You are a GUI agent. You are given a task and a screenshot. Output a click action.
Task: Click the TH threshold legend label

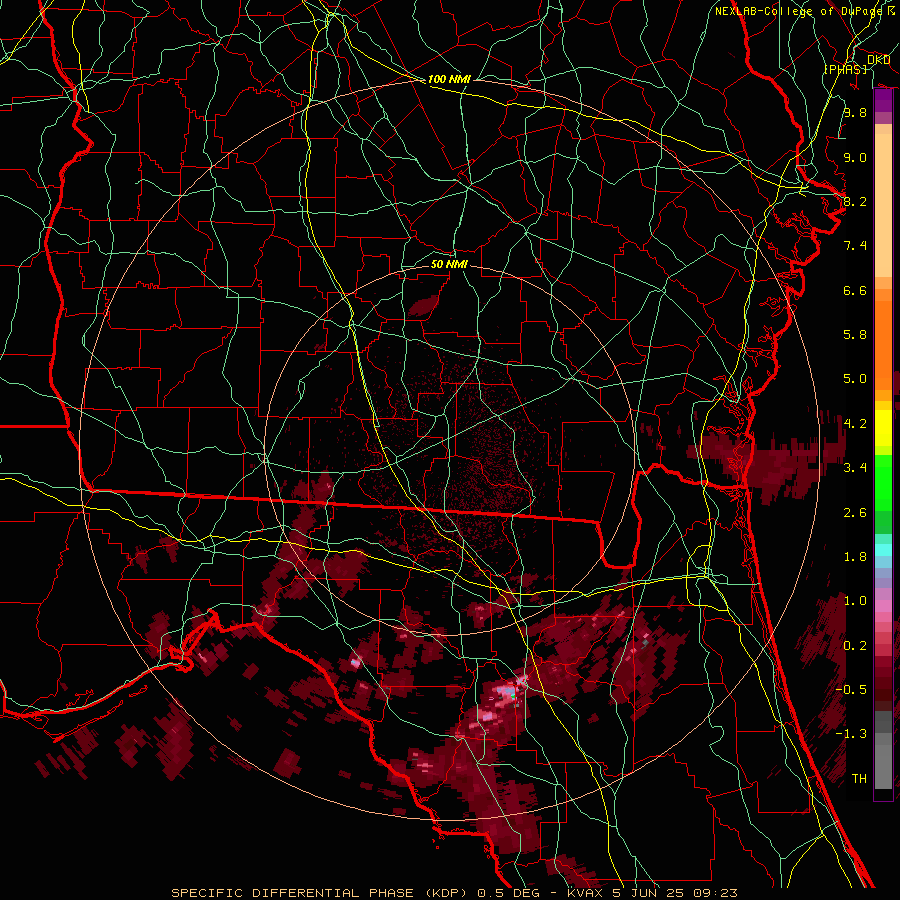point(859,779)
